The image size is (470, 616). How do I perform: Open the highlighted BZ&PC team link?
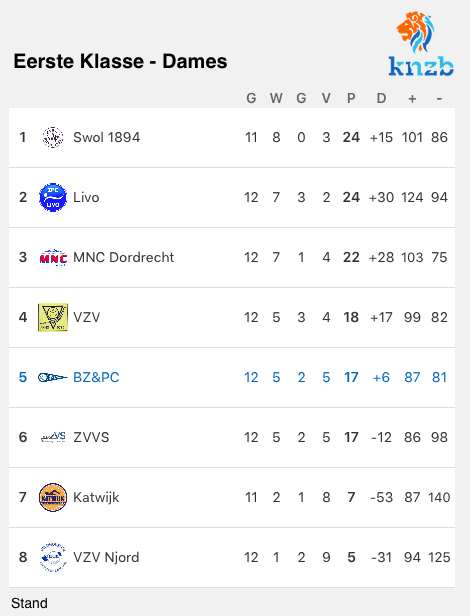click(96, 377)
